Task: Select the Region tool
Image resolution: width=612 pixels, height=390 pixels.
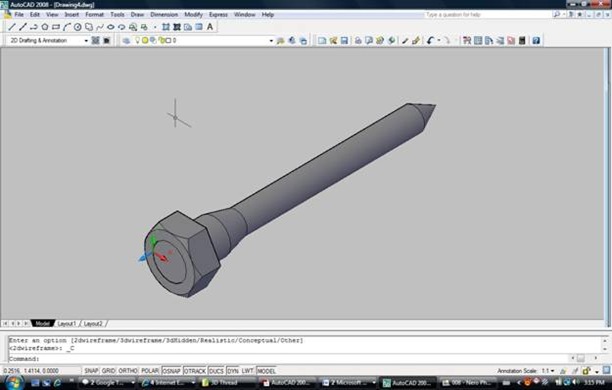Action: click(188, 27)
